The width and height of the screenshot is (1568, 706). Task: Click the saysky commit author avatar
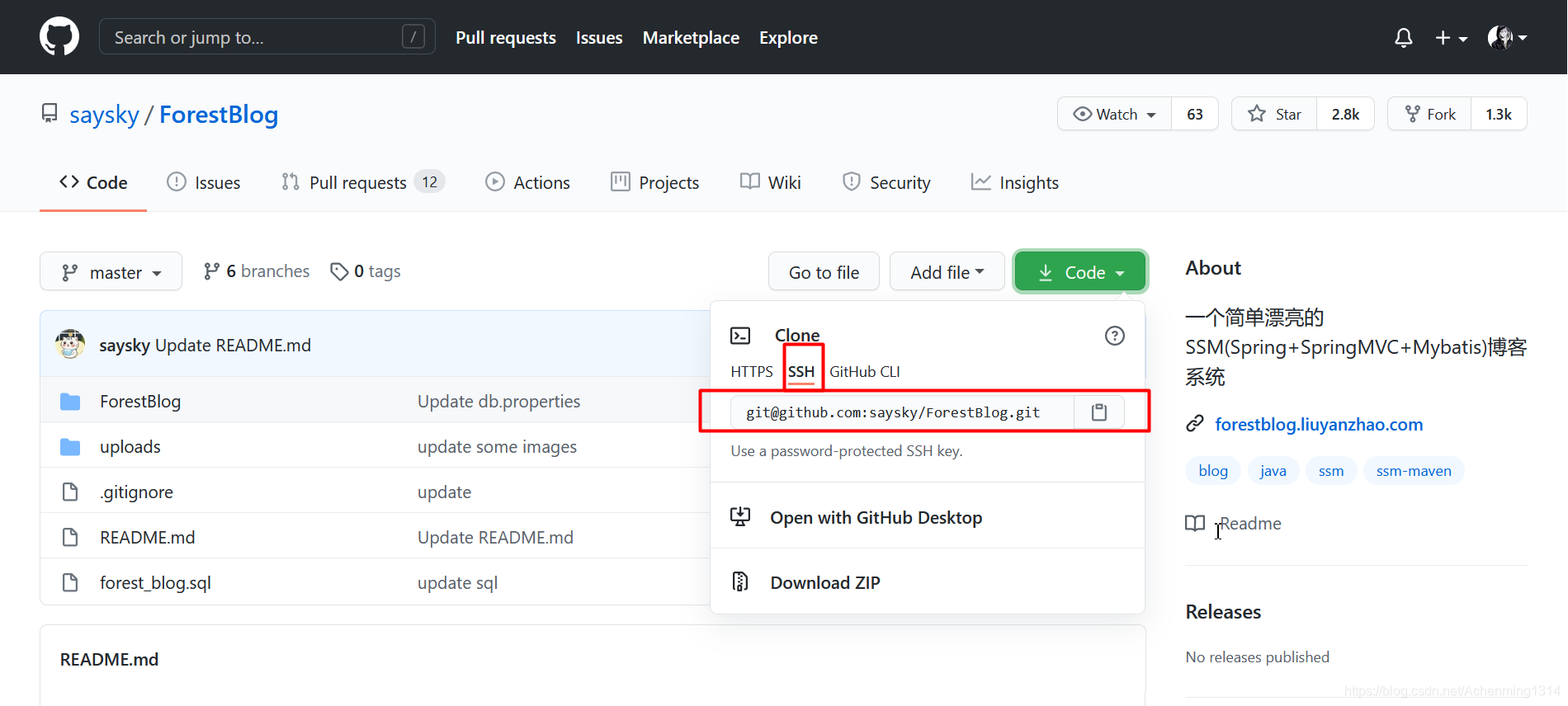70,345
